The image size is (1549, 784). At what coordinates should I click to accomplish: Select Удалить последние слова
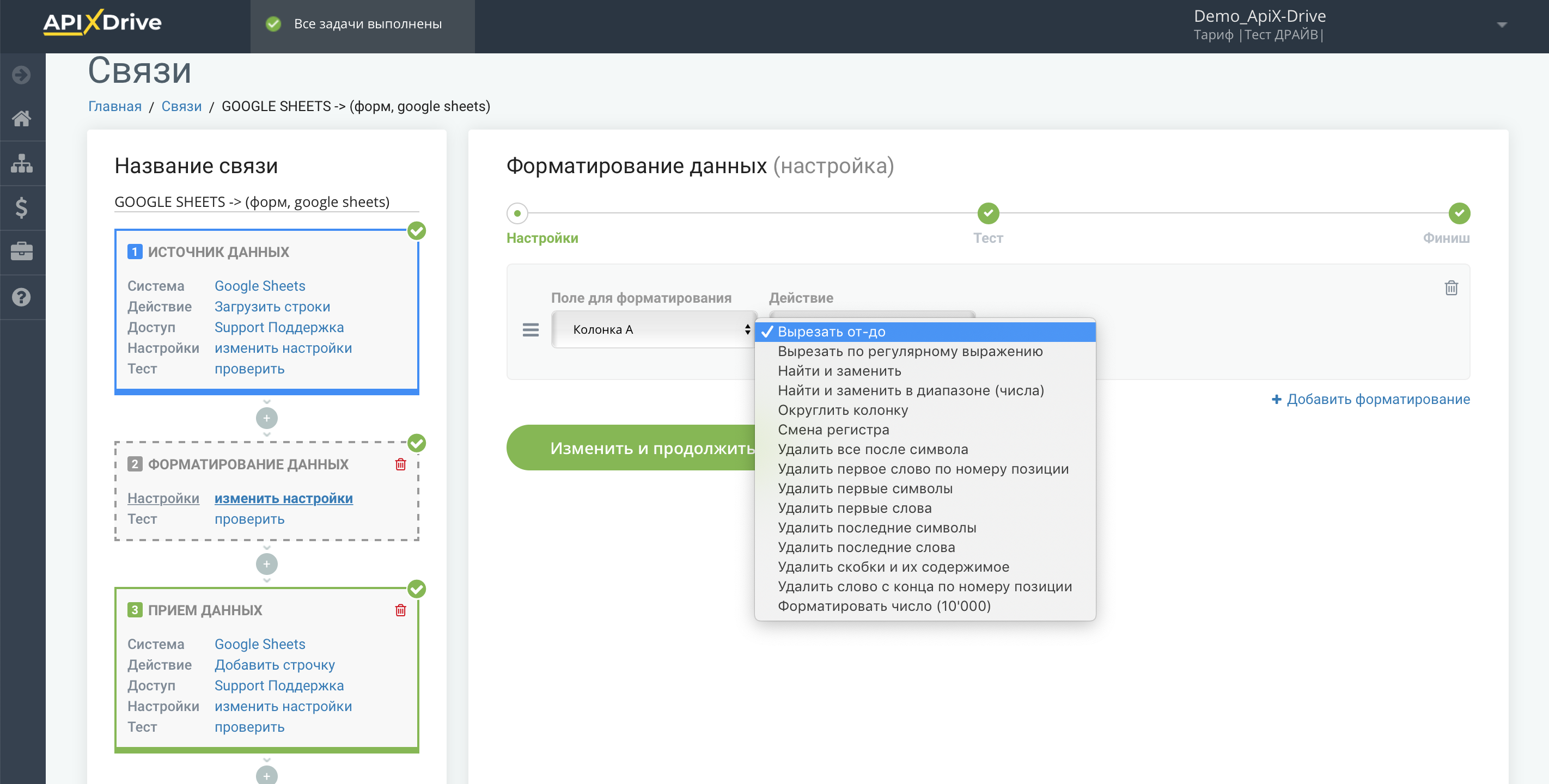(925, 547)
